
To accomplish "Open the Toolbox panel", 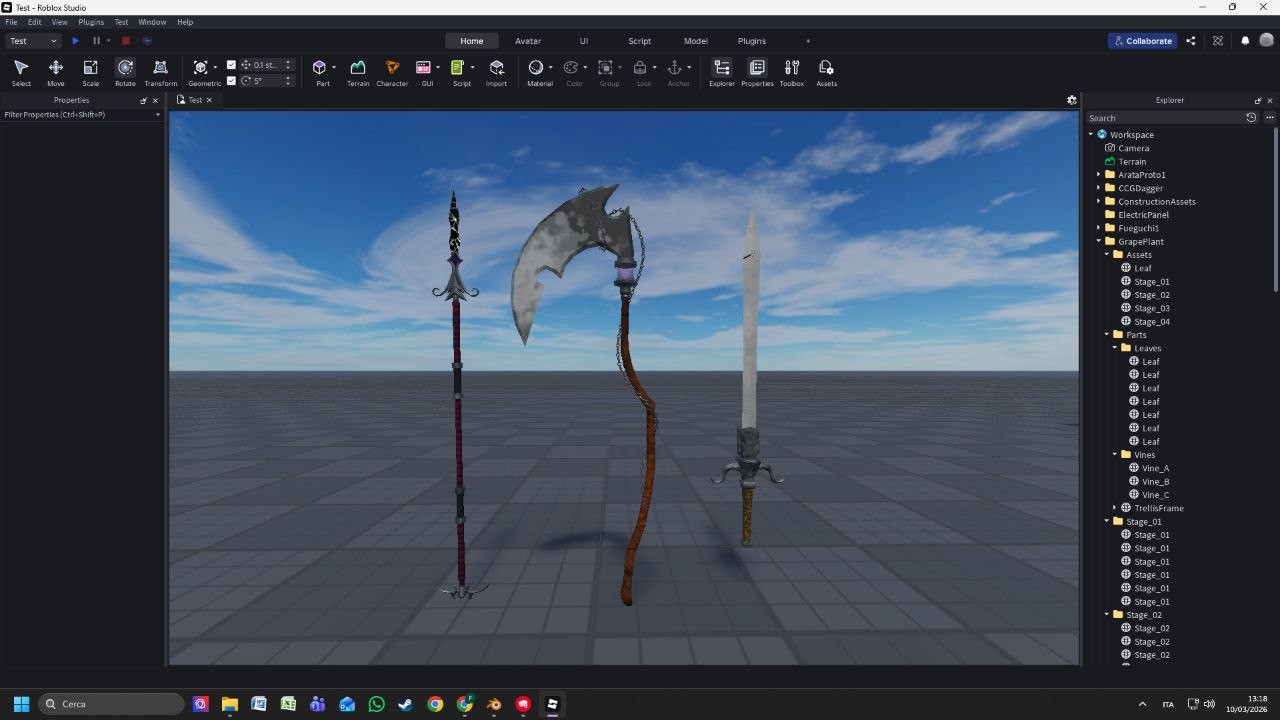I will click(791, 70).
